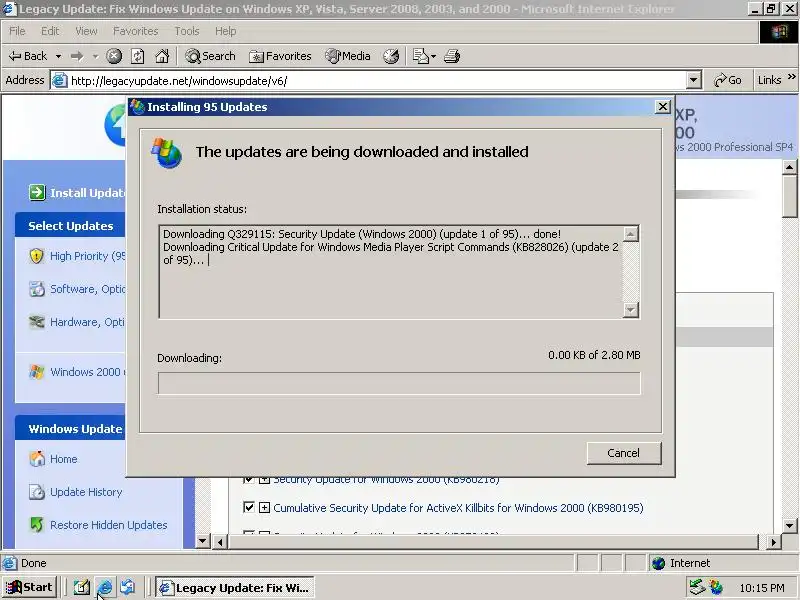800x600 pixels.
Task: Click the Hardware, Optional icon in sidebar
Action: [37, 322]
